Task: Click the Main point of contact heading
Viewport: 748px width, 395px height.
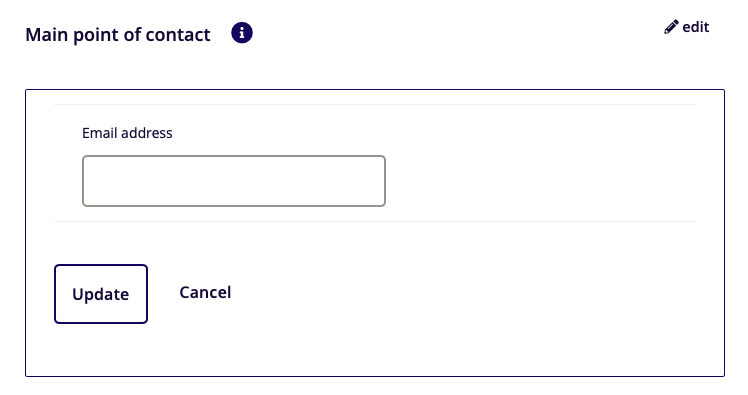Action: (118, 34)
